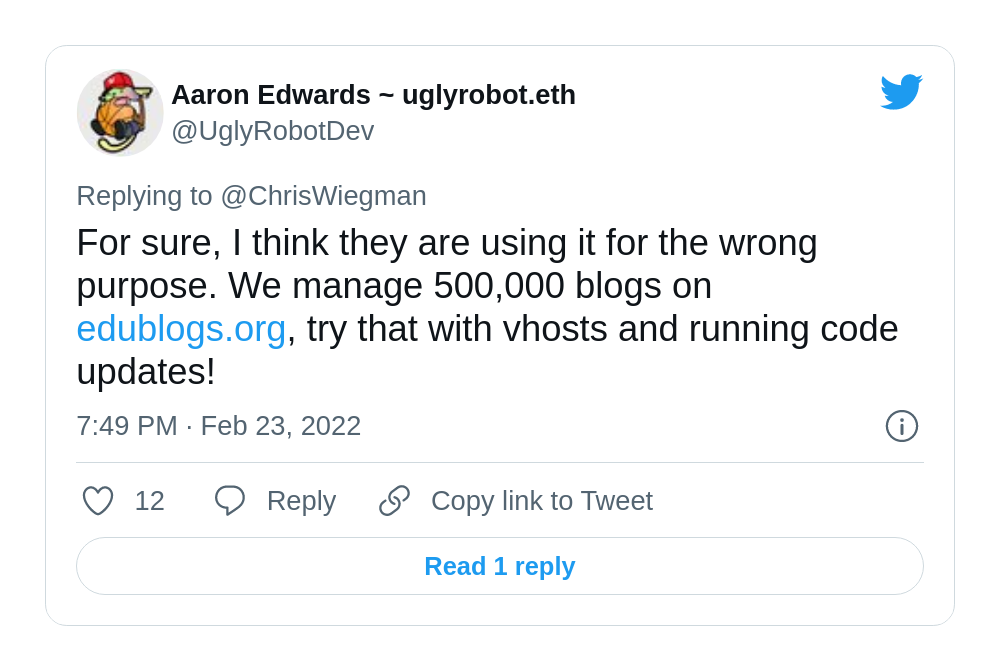Click the Feb 23, 2022 date
The image size is (1000, 672).
[281, 426]
